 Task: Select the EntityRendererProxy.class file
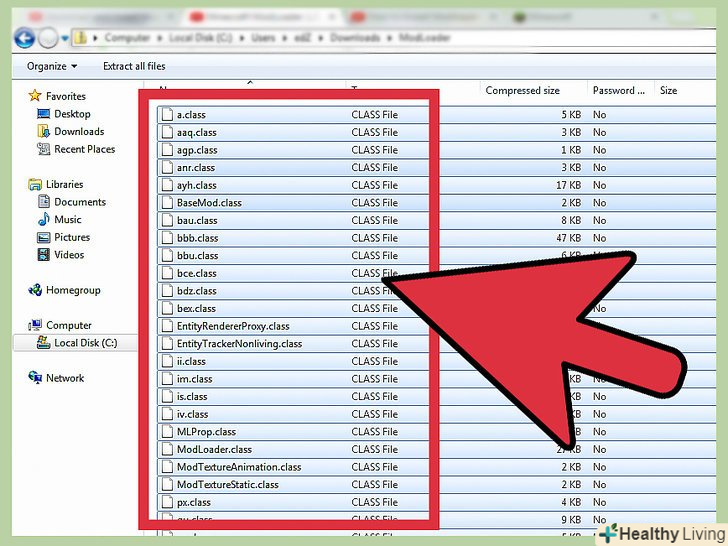pyautogui.click(x=233, y=326)
